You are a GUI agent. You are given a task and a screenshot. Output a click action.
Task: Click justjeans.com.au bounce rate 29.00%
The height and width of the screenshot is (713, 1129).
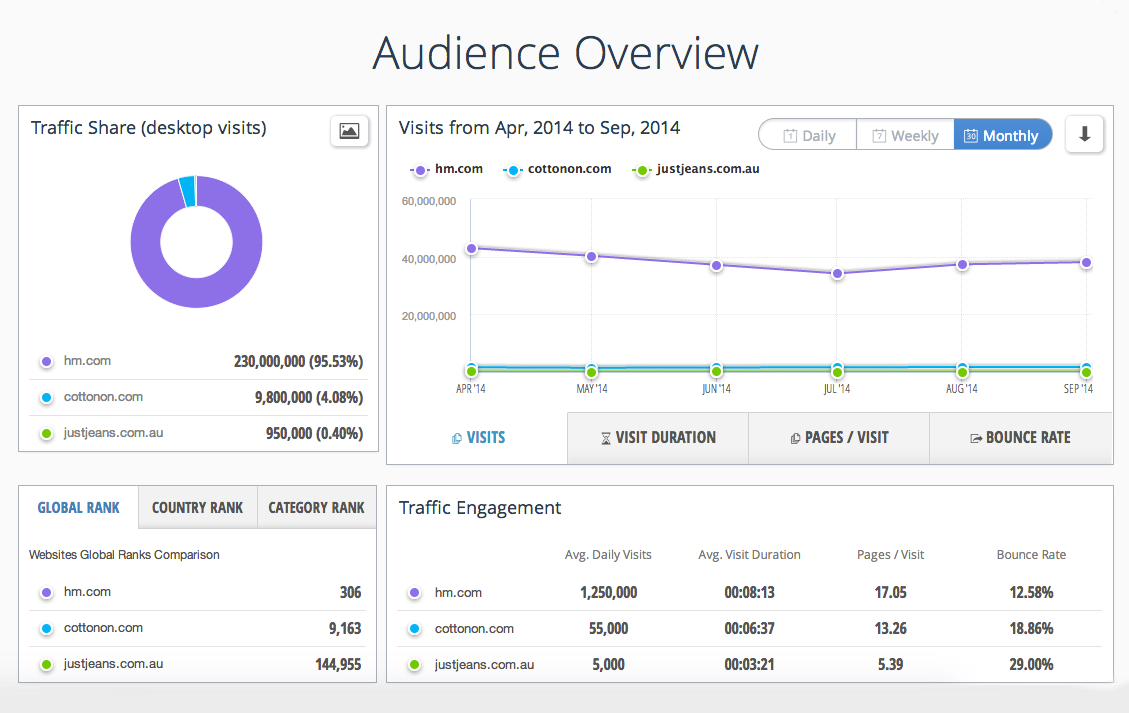tap(1031, 665)
